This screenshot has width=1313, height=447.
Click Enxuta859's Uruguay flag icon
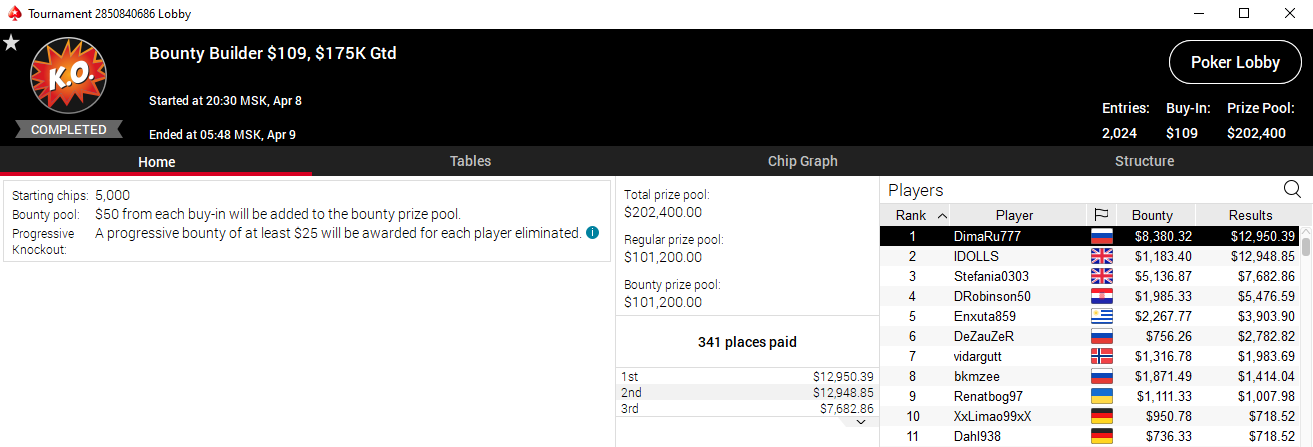pyautogui.click(x=1101, y=316)
